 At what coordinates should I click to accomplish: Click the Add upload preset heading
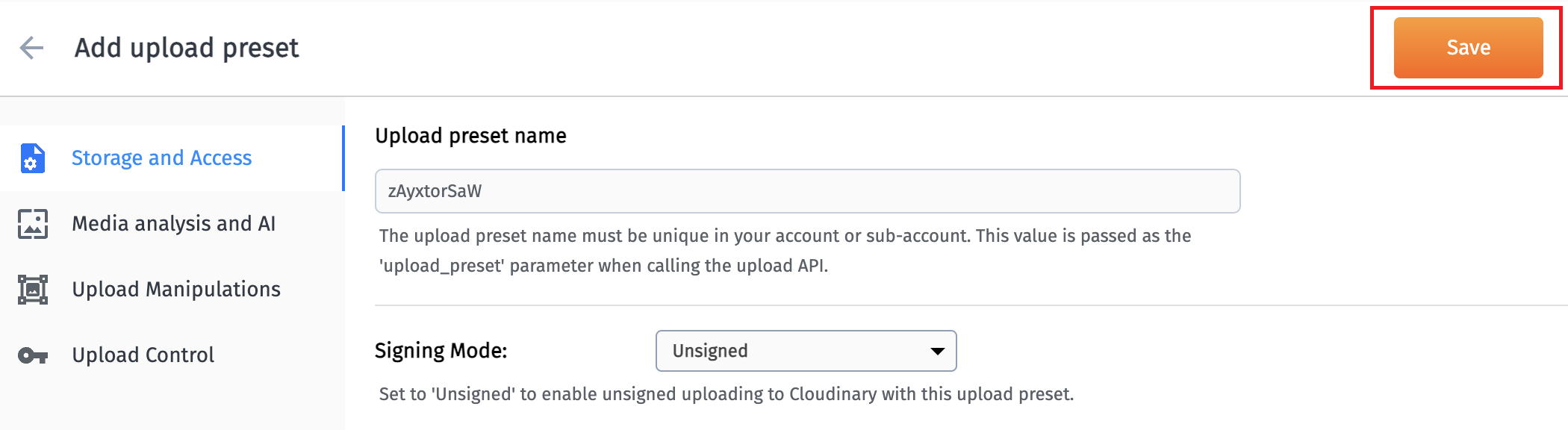click(187, 48)
